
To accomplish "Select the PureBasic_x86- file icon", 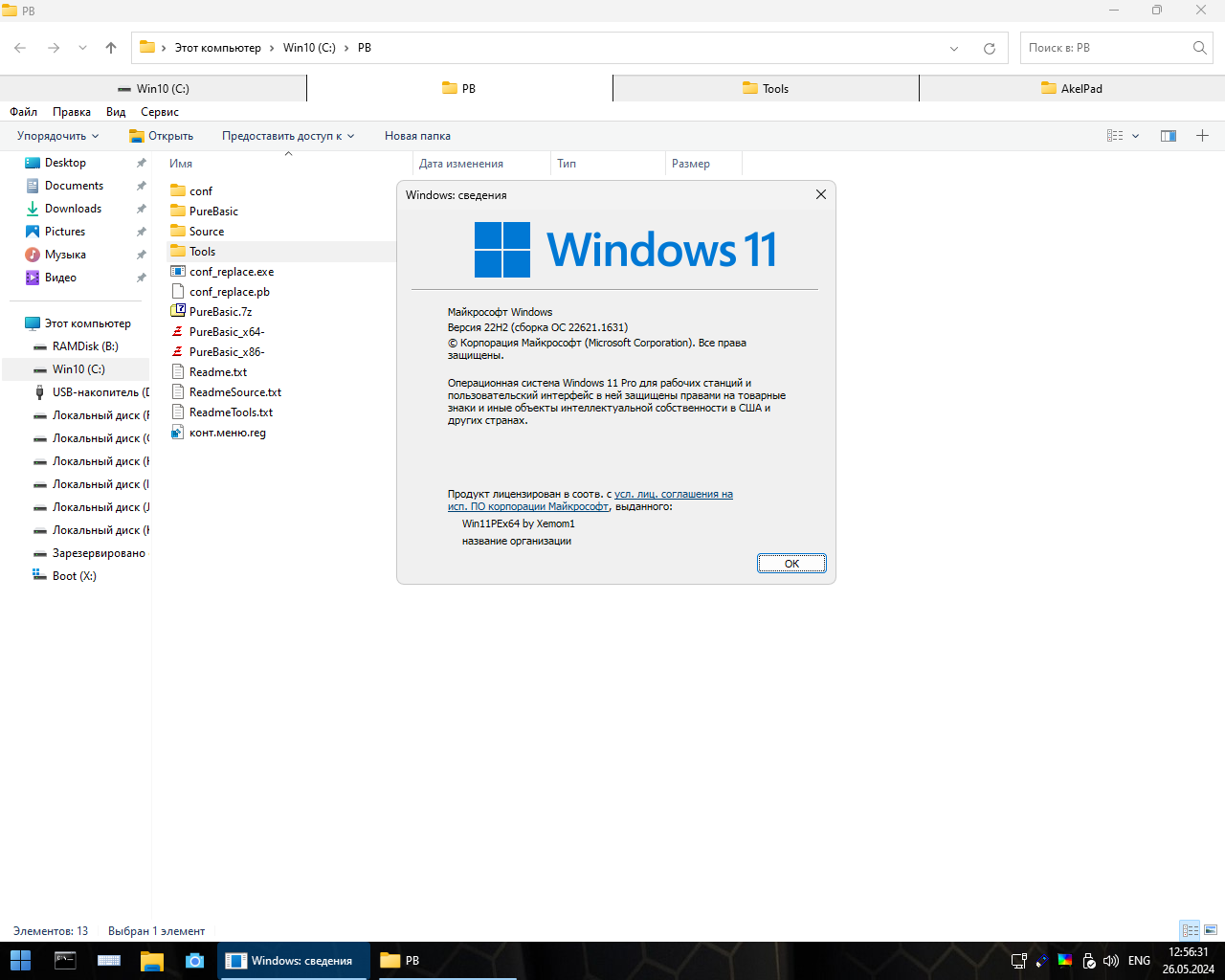I will (x=178, y=351).
